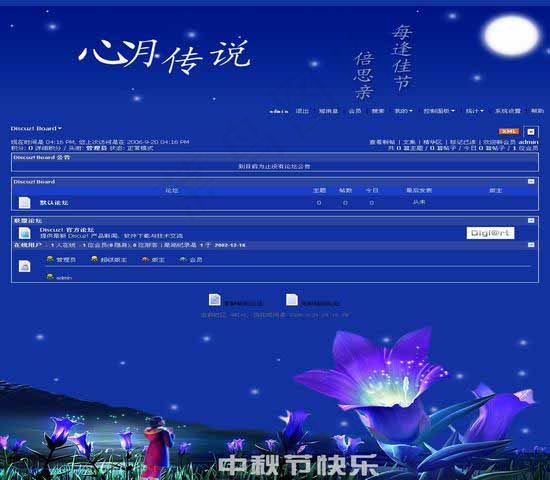The width and height of the screenshot is (550, 480).
Task: Click the red moderator (版主) legend icon
Action: [145, 259]
